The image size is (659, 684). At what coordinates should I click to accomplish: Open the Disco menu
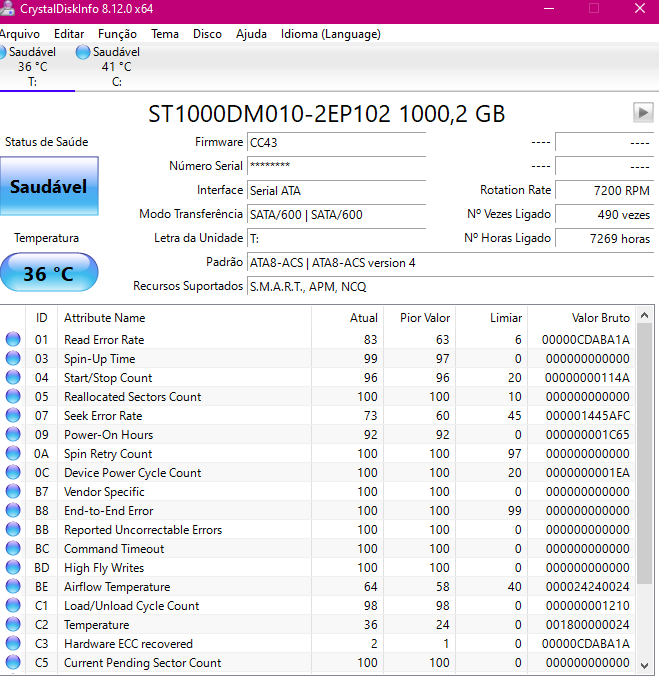tap(207, 34)
